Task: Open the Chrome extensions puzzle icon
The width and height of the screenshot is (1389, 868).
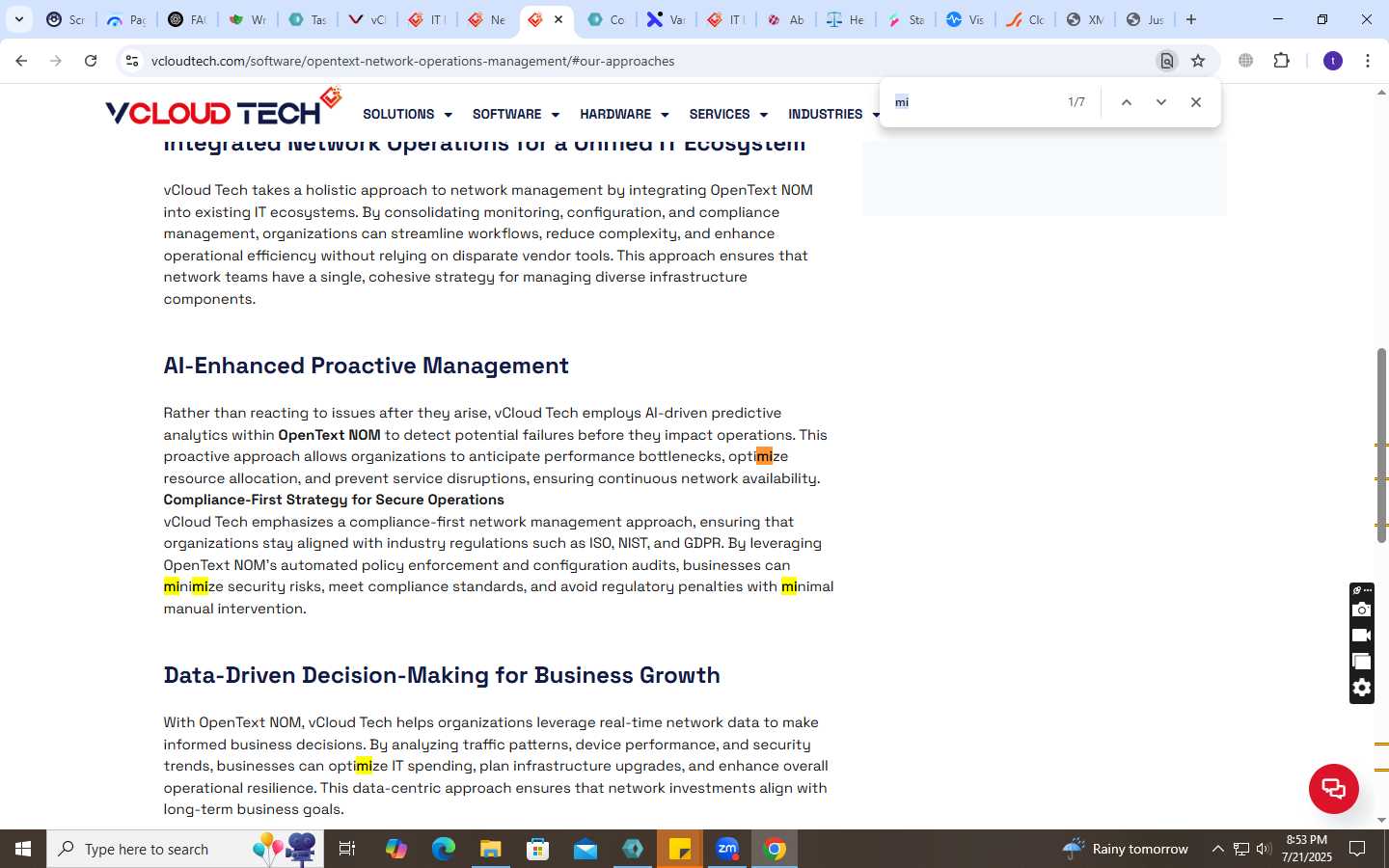Action: [x=1281, y=61]
